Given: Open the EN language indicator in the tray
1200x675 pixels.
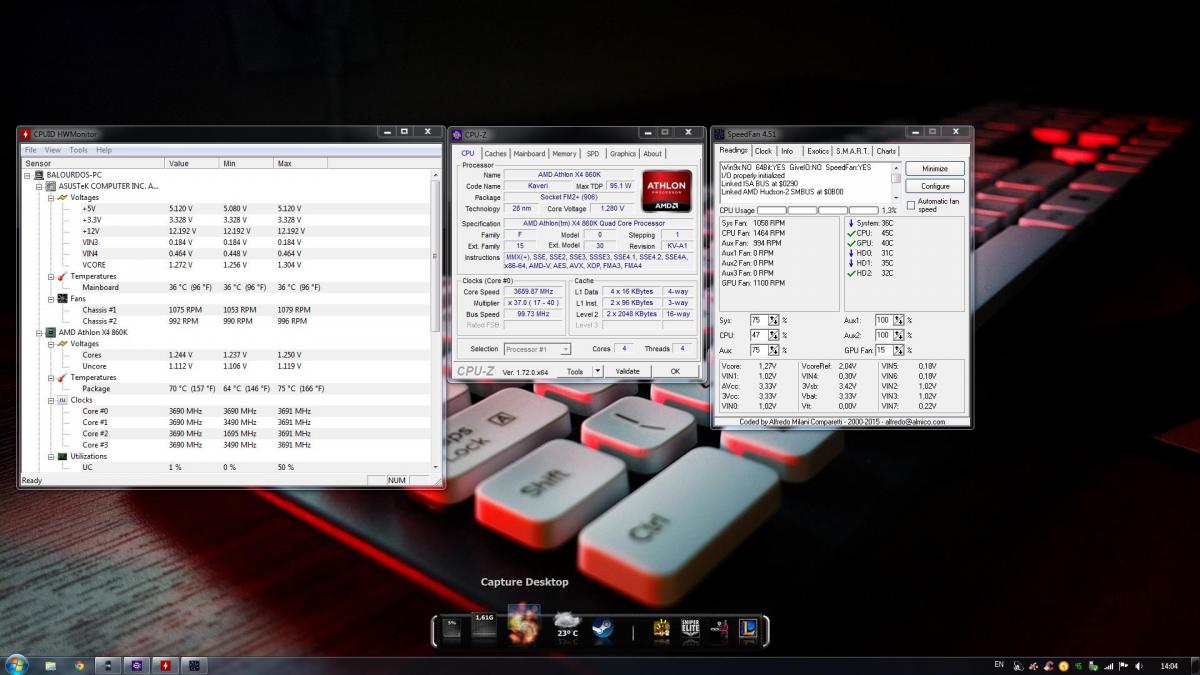Looking at the screenshot, I should click(998, 664).
